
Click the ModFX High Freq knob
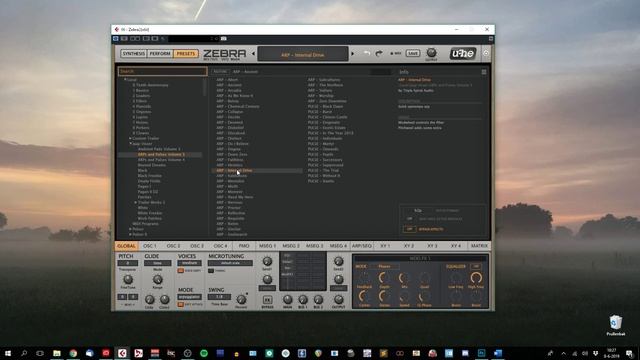click(476, 278)
